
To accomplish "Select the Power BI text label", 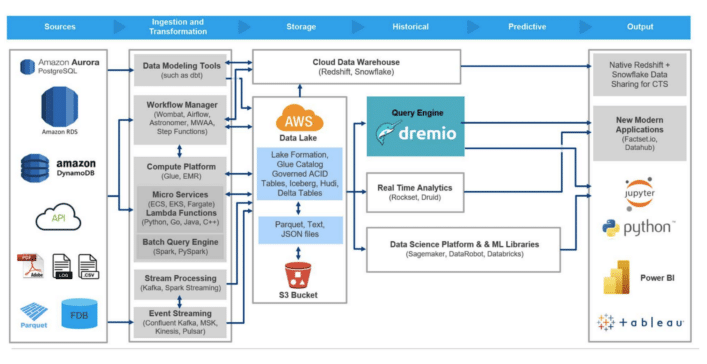I will point(657,278).
